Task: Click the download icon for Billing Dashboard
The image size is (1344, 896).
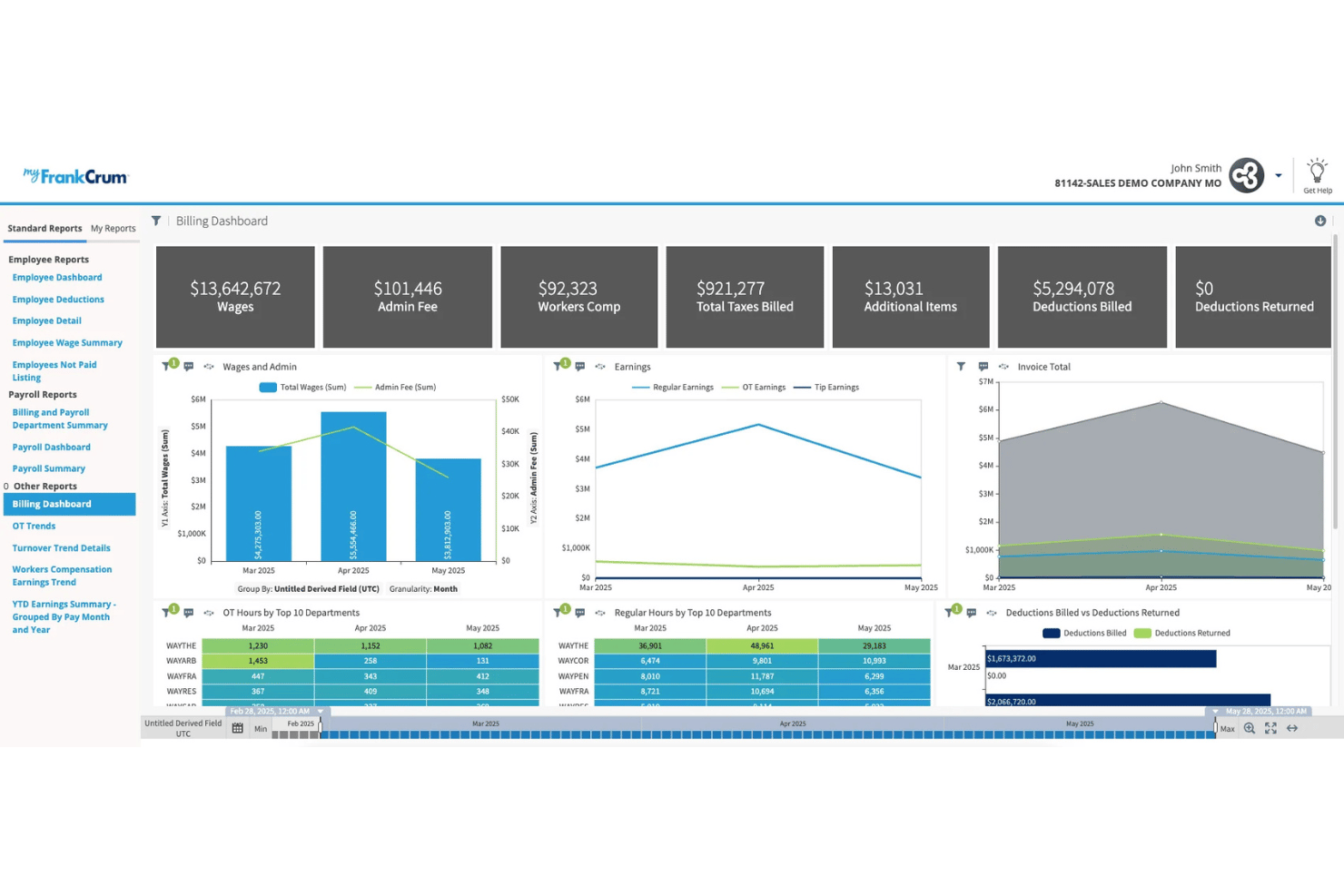Action: 1320,221
